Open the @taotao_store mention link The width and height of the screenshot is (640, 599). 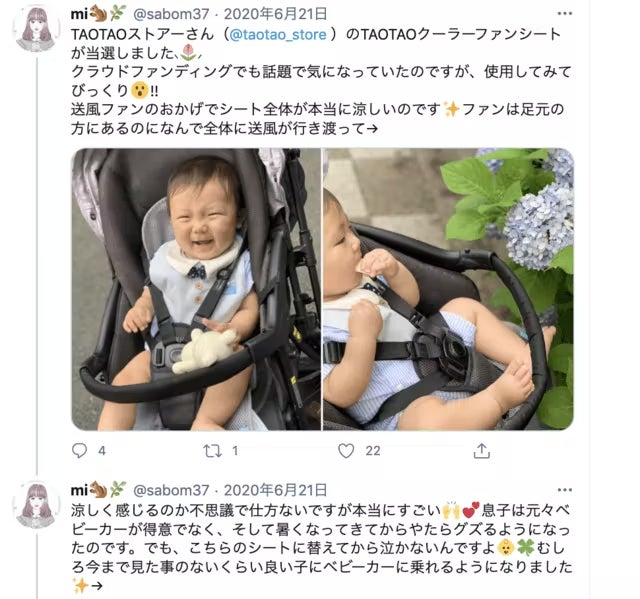[x=278, y=34]
